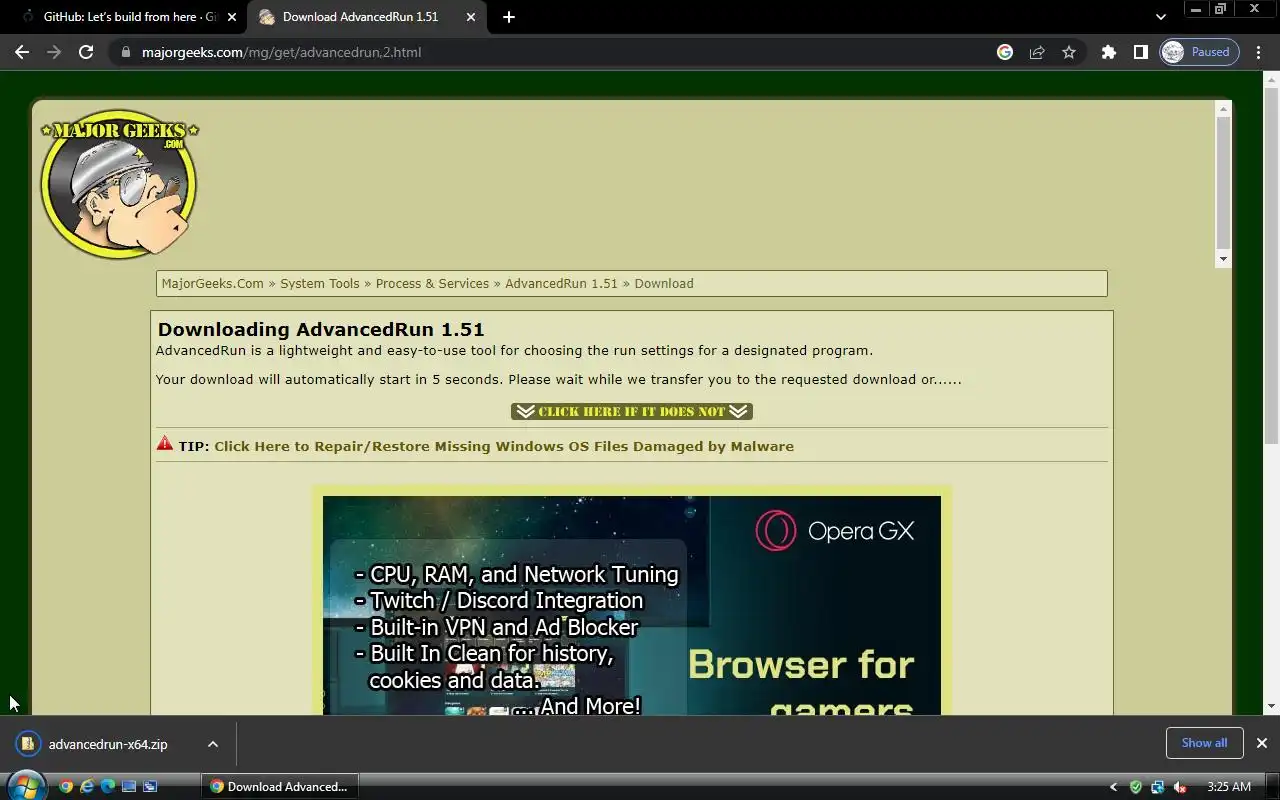Close the GitHub tab
Image resolution: width=1280 pixels, height=800 pixels.
(232, 17)
